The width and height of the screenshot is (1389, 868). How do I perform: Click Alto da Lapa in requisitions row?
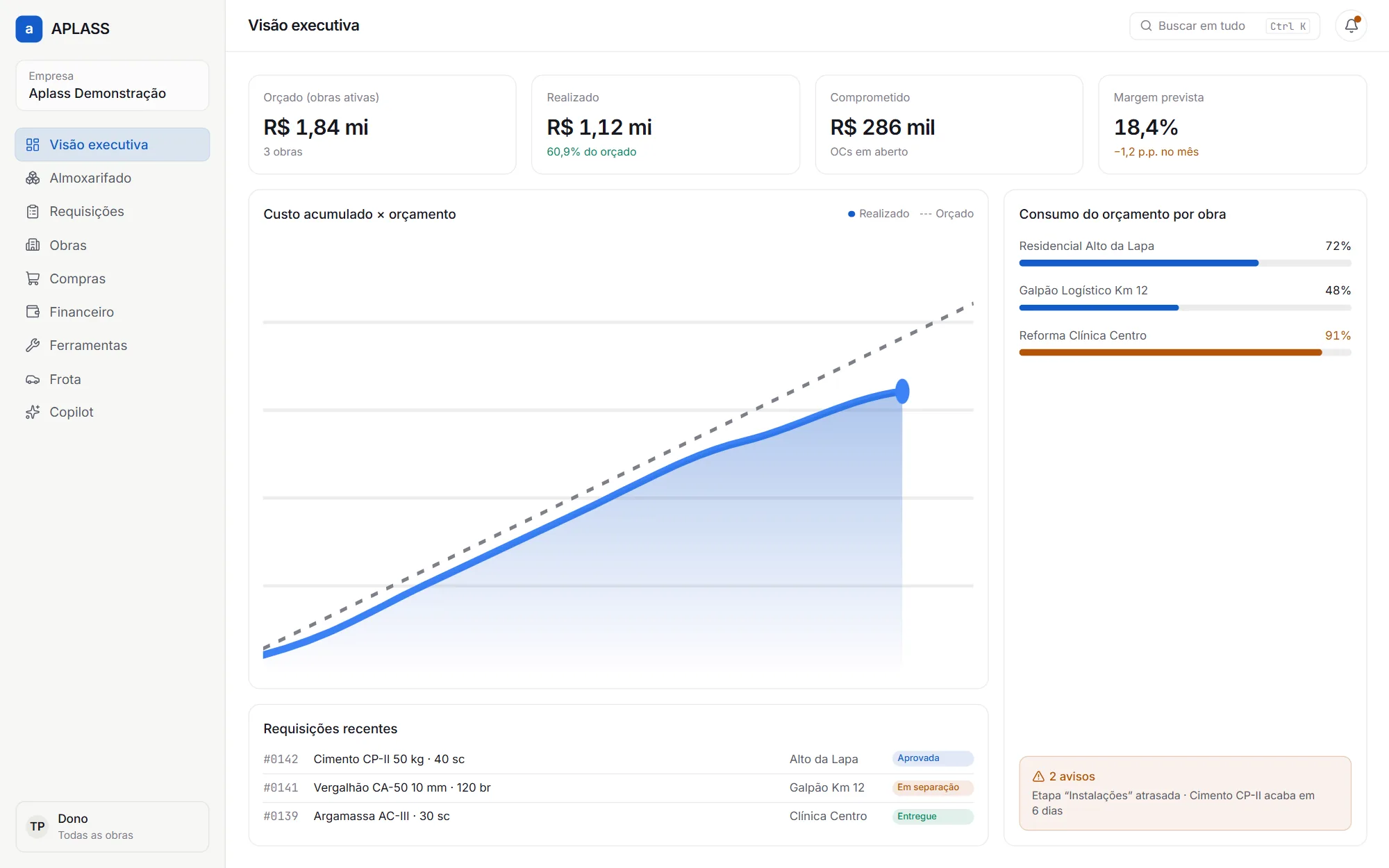coord(824,759)
